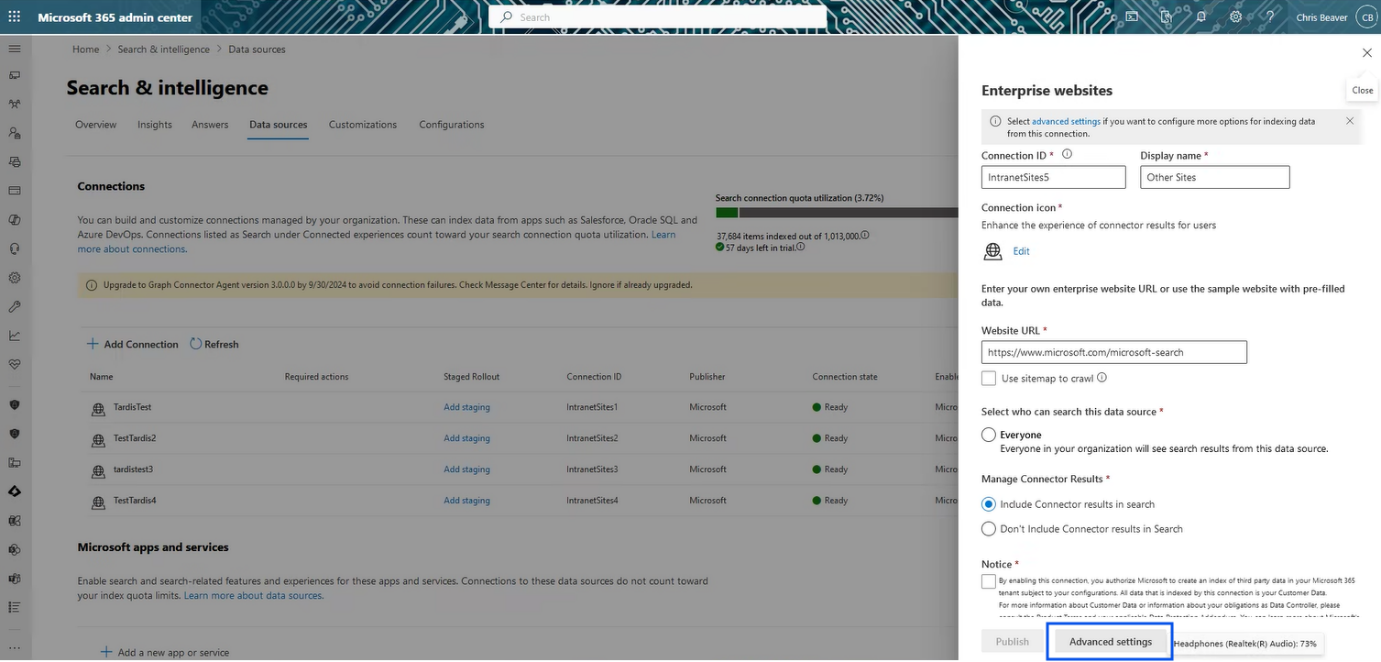
Task: Click Add a new app or service
Action: click(165, 653)
